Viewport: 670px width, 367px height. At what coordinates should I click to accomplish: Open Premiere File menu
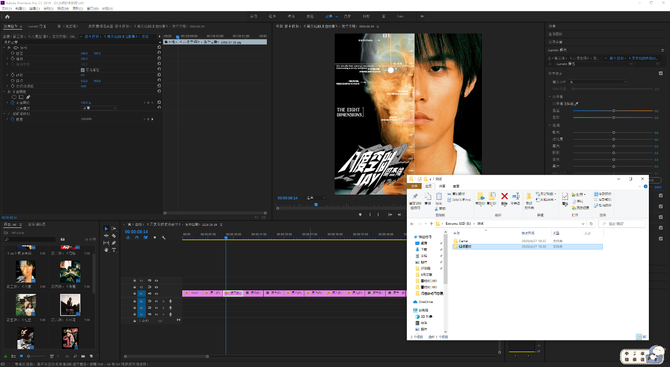coord(7,8)
